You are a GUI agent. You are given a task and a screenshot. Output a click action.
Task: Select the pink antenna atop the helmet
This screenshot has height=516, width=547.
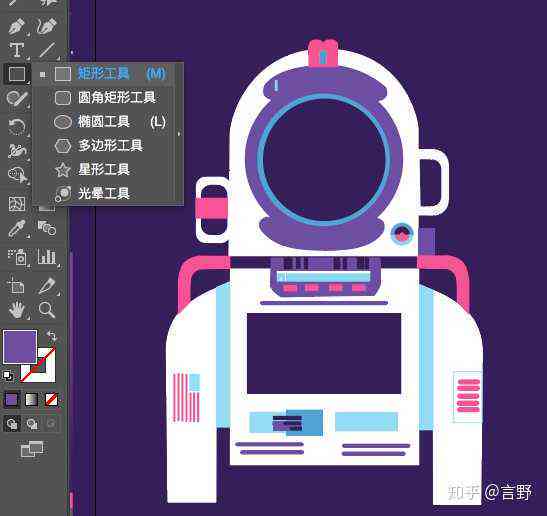(323, 53)
